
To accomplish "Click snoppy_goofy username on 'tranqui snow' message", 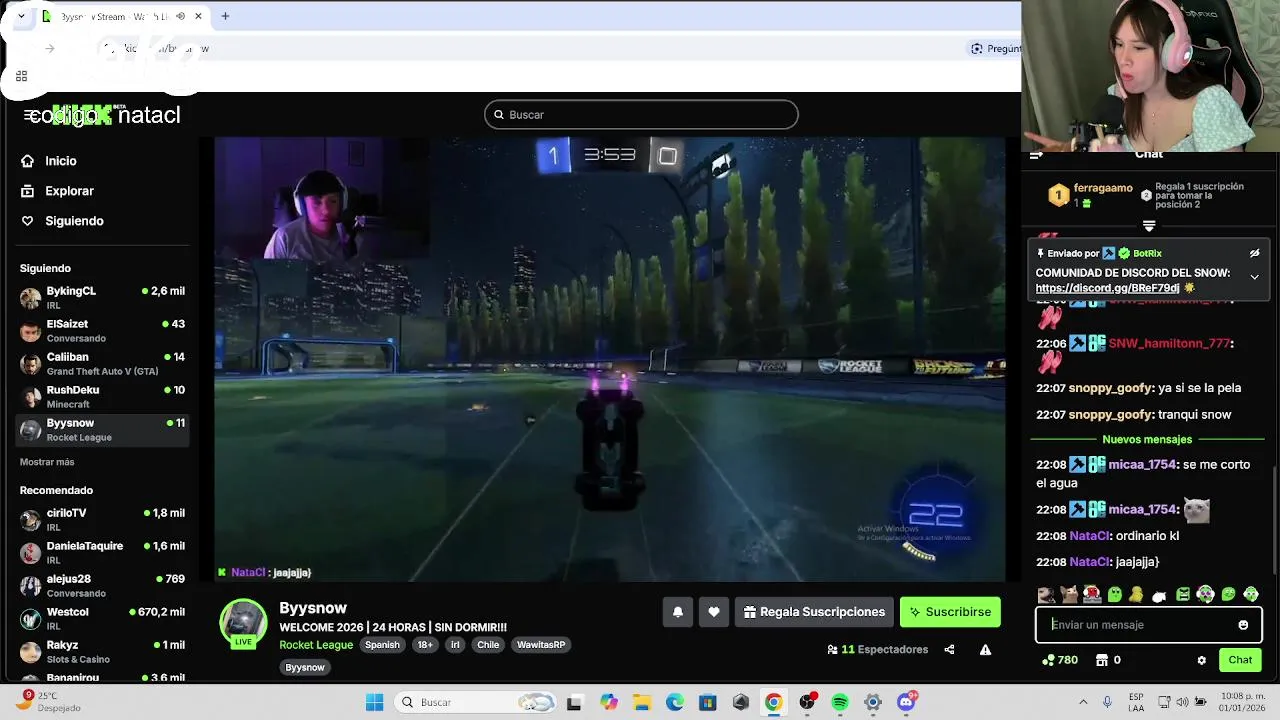I will 1111,415.
